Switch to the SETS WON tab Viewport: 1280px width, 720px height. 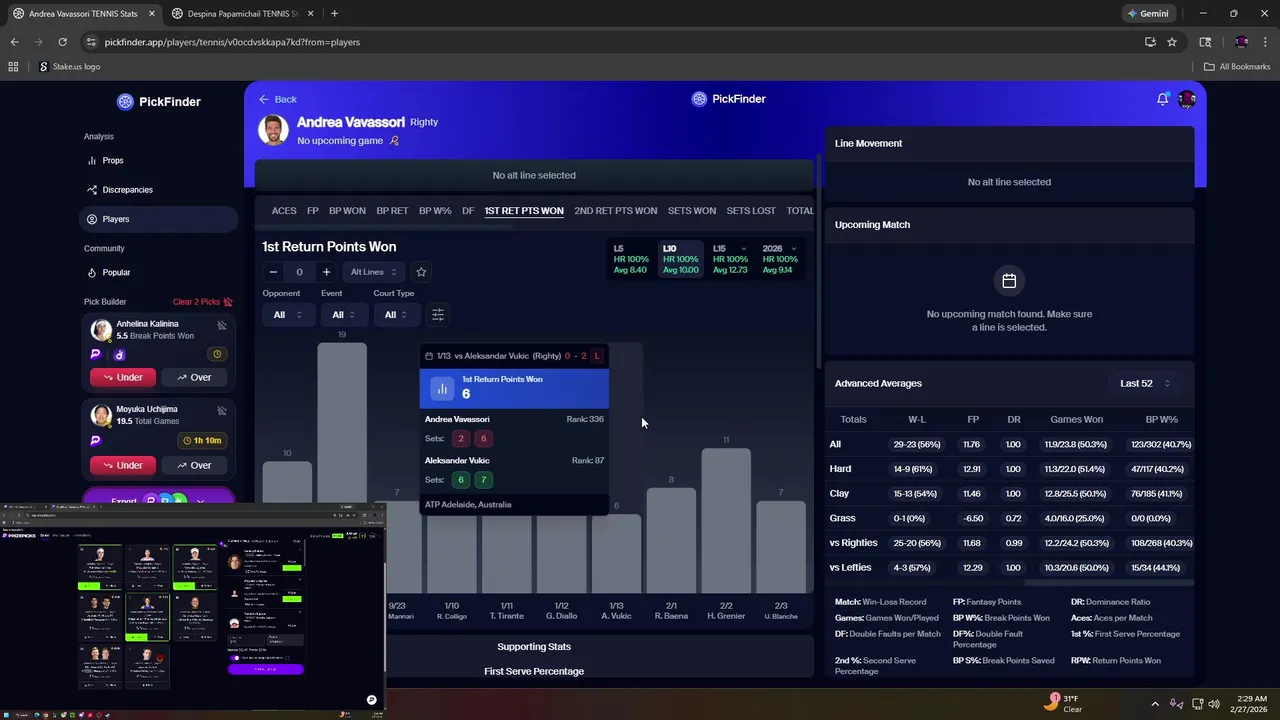pyautogui.click(x=692, y=211)
